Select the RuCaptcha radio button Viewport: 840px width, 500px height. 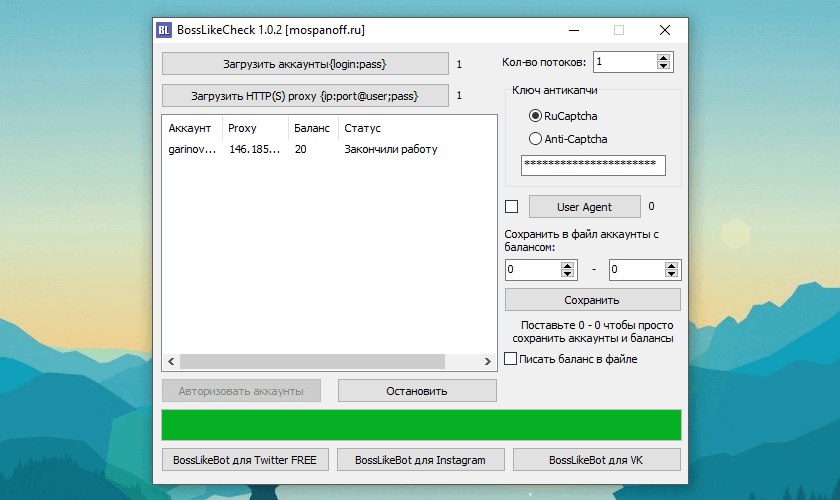(535, 116)
